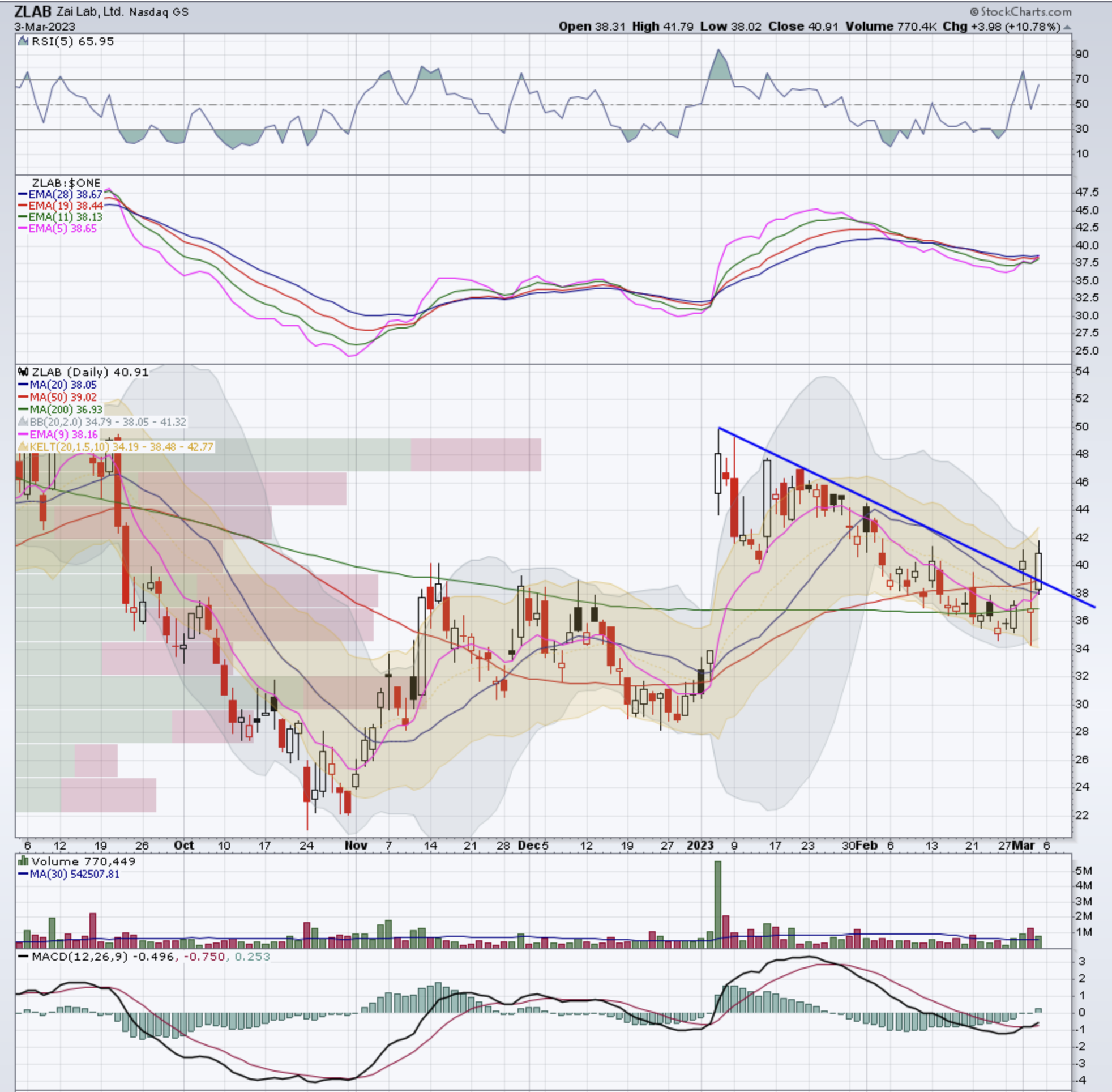Click the Nov label on date axis
Viewport: 1112px width, 1092px height.
tap(356, 845)
